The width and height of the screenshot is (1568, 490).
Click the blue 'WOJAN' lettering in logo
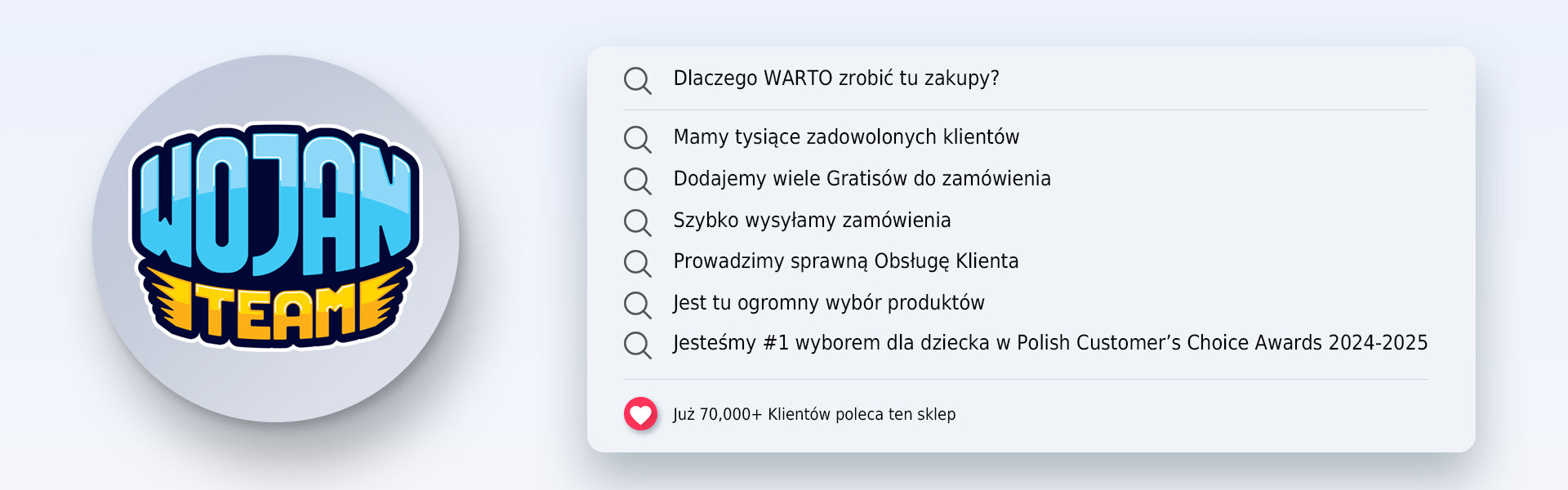click(x=275, y=204)
